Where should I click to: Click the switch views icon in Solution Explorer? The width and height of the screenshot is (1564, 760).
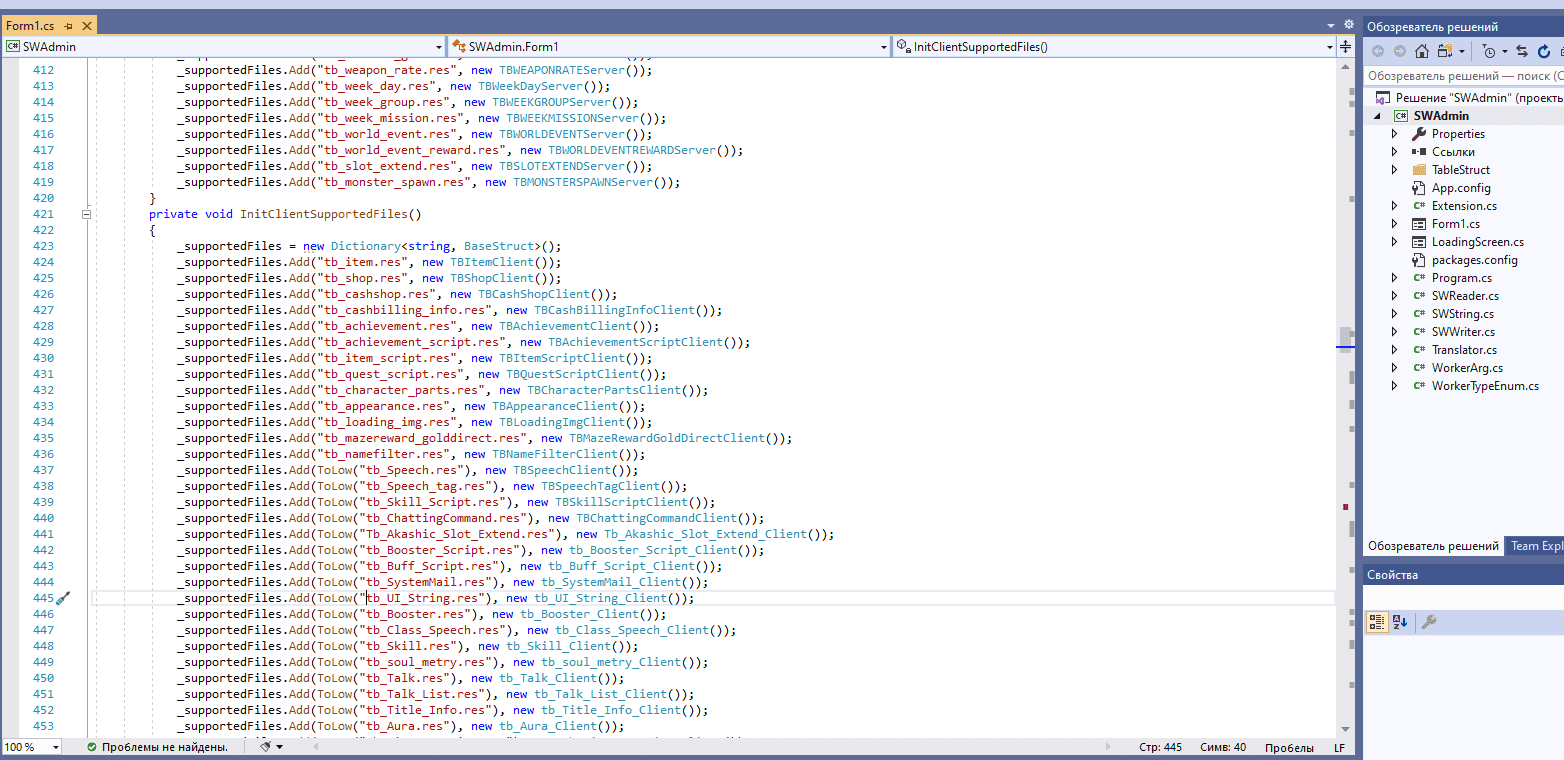[1444, 51]
